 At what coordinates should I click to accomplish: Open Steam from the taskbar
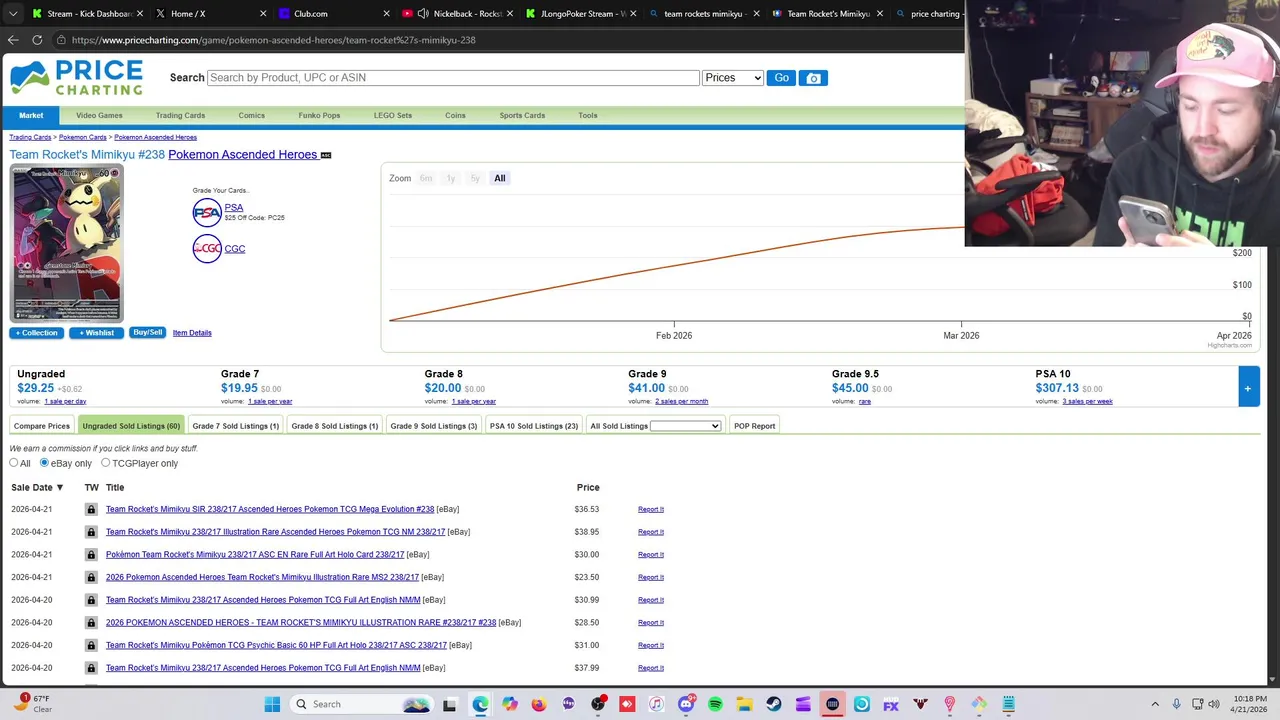(x=774, y=704)
